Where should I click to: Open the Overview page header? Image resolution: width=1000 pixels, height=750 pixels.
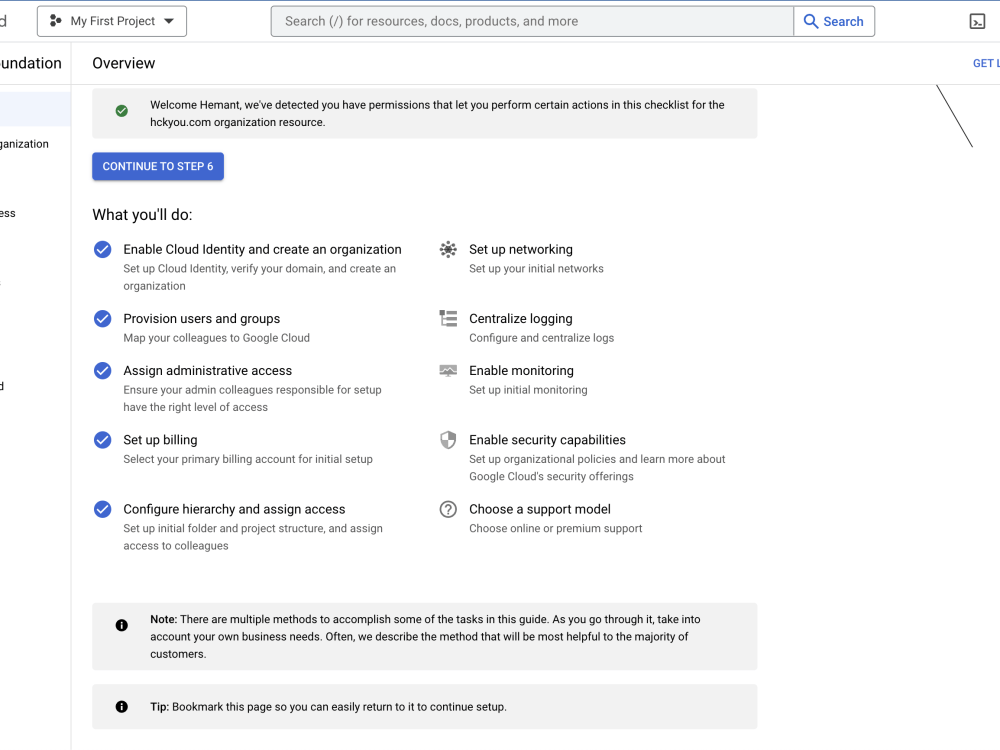tap(123, 62)
